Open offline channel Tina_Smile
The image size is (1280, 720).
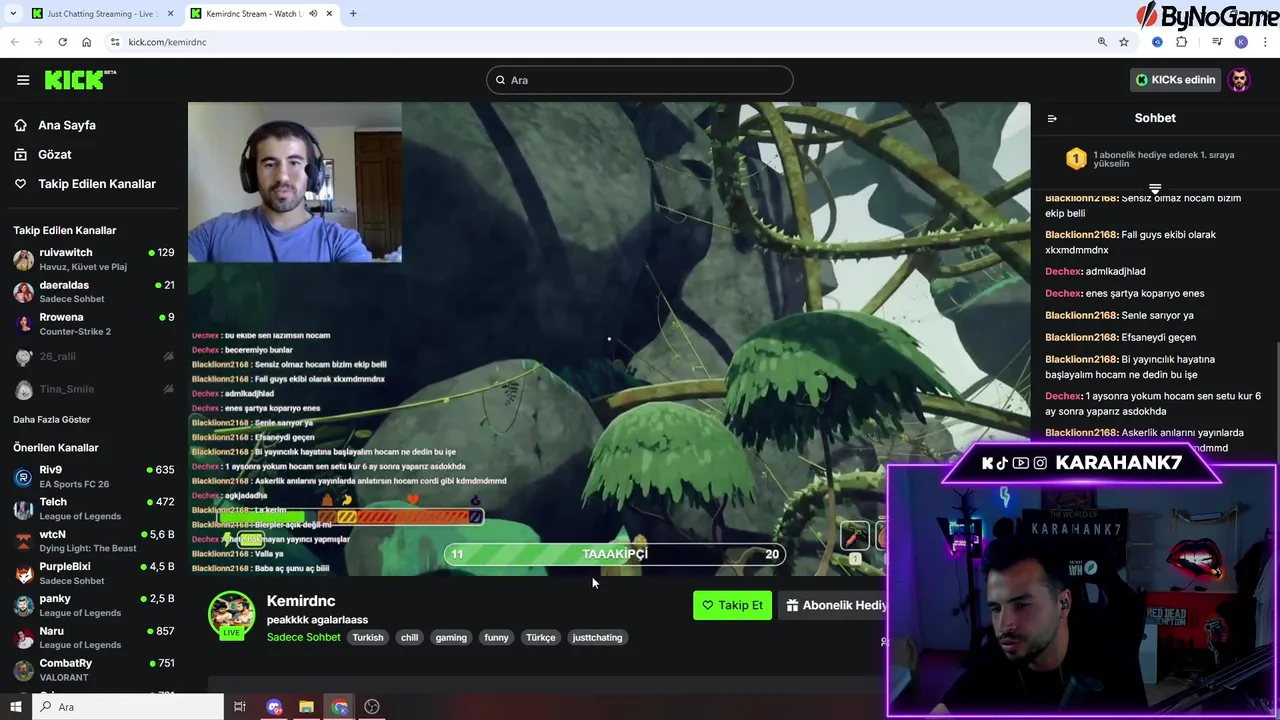tap(94, 389)
